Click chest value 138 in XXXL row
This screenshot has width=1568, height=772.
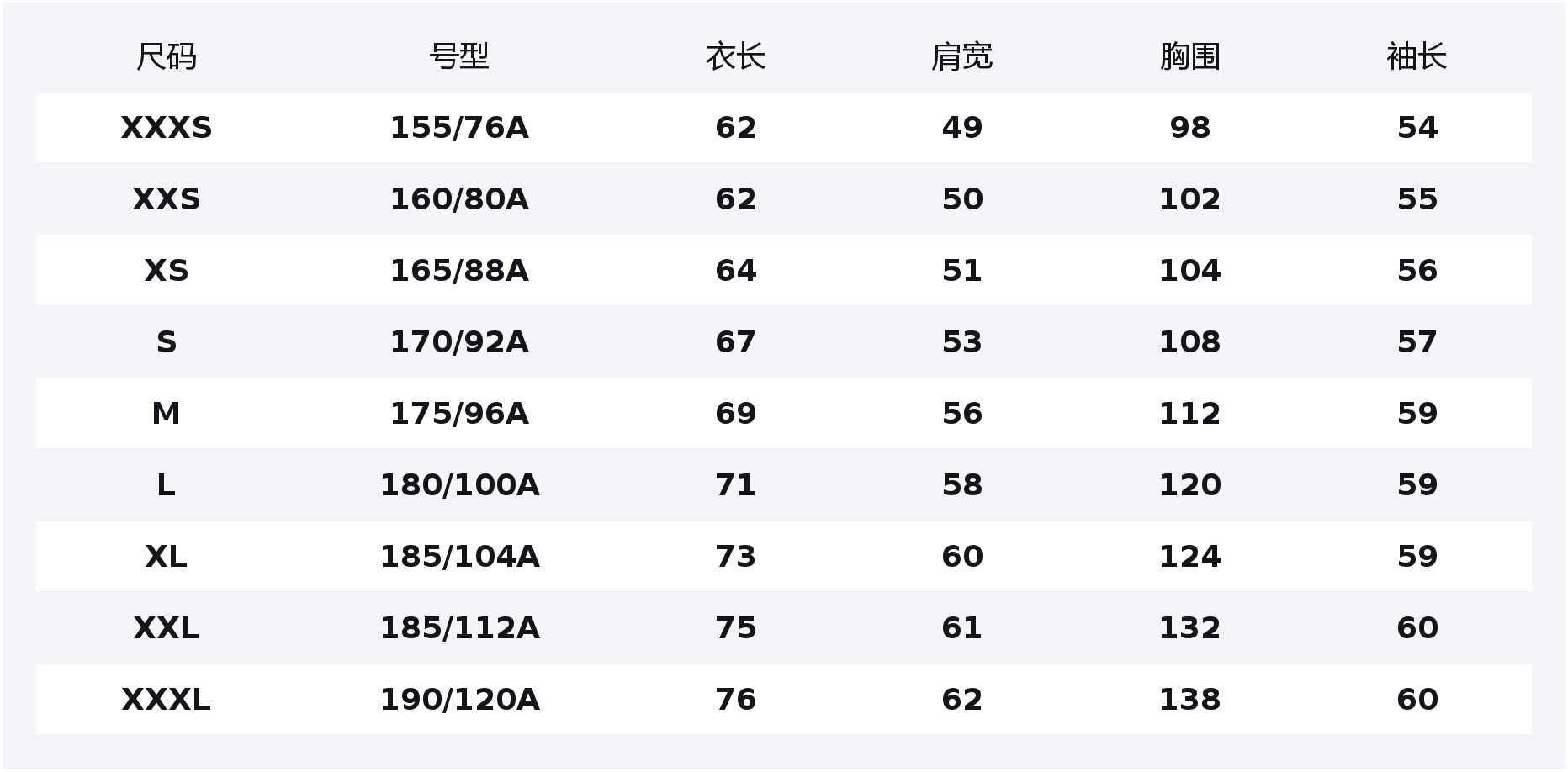tap(1189, 700)
